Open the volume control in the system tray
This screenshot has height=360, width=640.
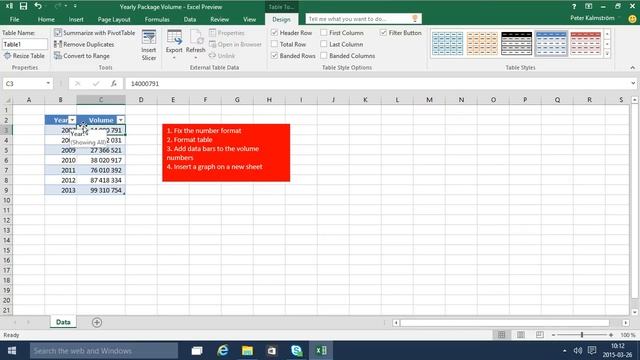point(577,351)
